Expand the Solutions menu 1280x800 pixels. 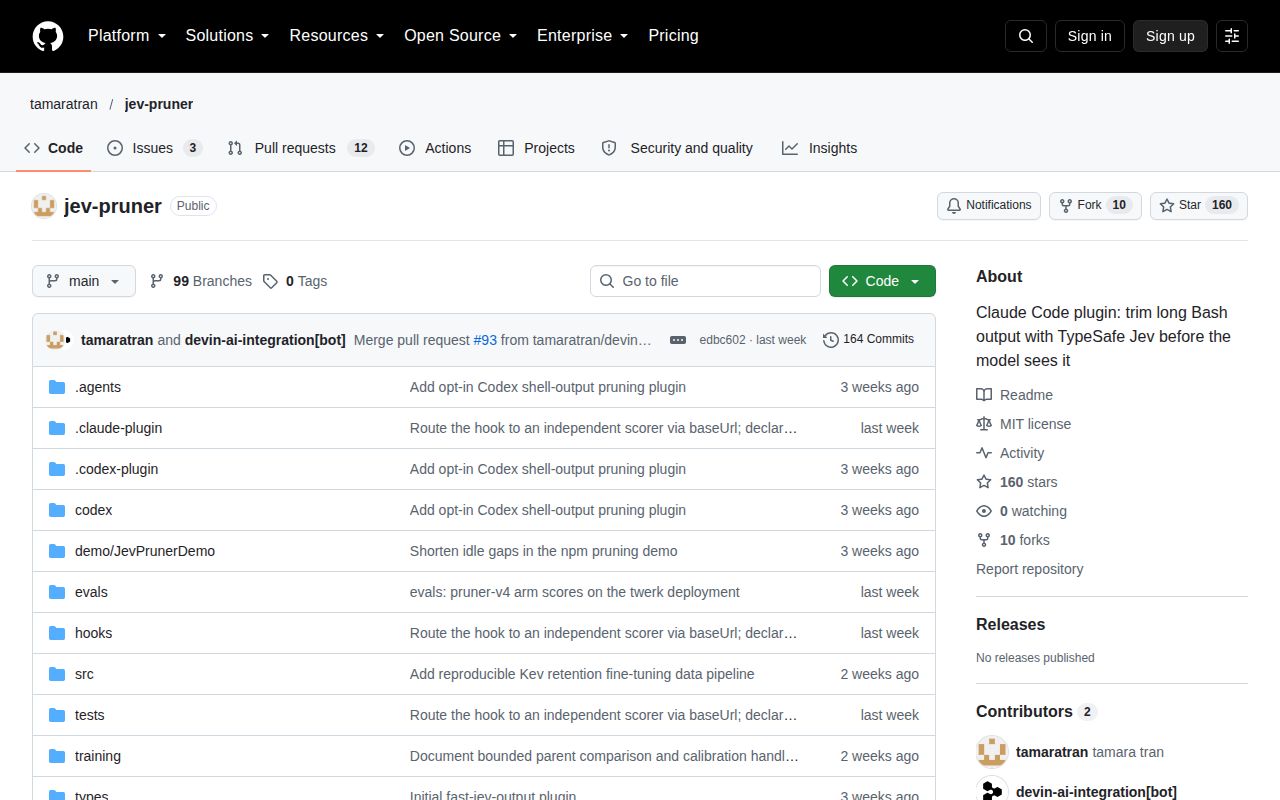pos(227,36)
